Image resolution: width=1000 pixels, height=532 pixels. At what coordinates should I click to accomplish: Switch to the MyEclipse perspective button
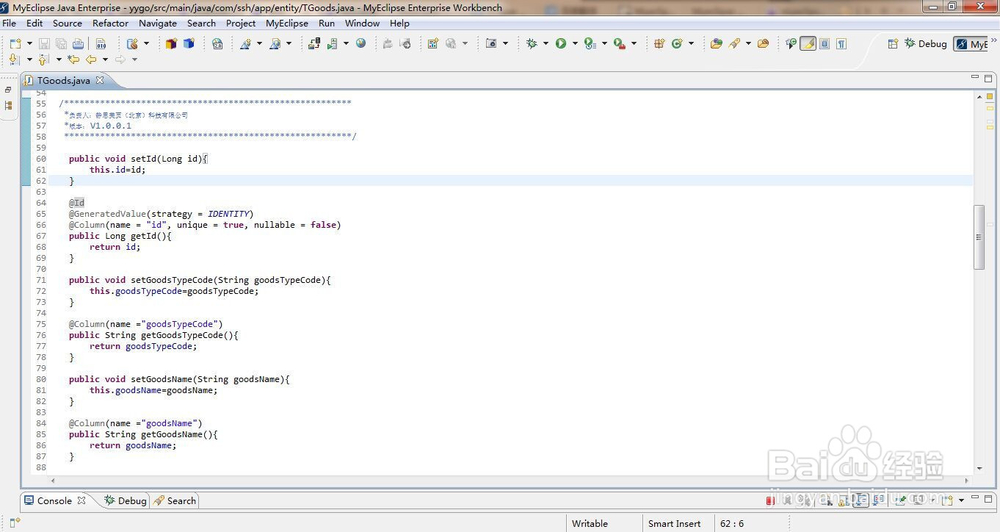[x=971, y=44]
